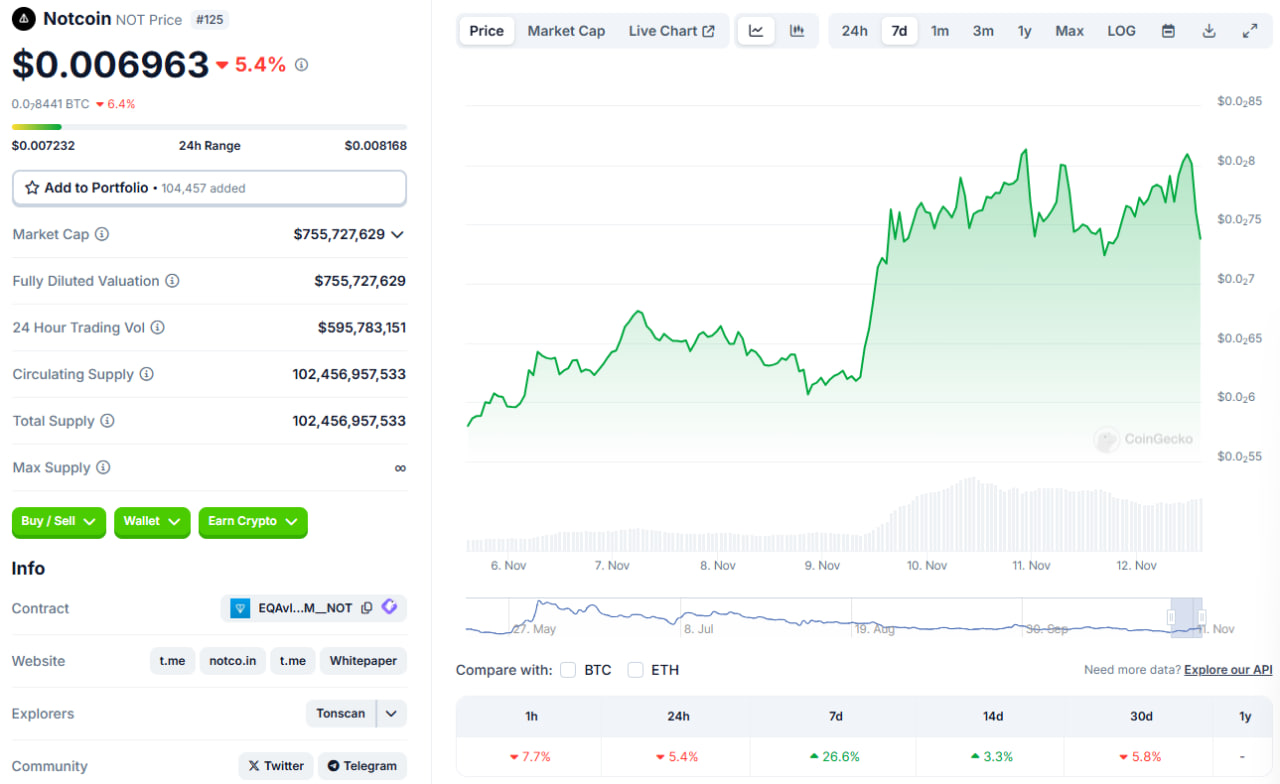Download chart data icon
1280x784 pixels.
[x=1209, y=31]
